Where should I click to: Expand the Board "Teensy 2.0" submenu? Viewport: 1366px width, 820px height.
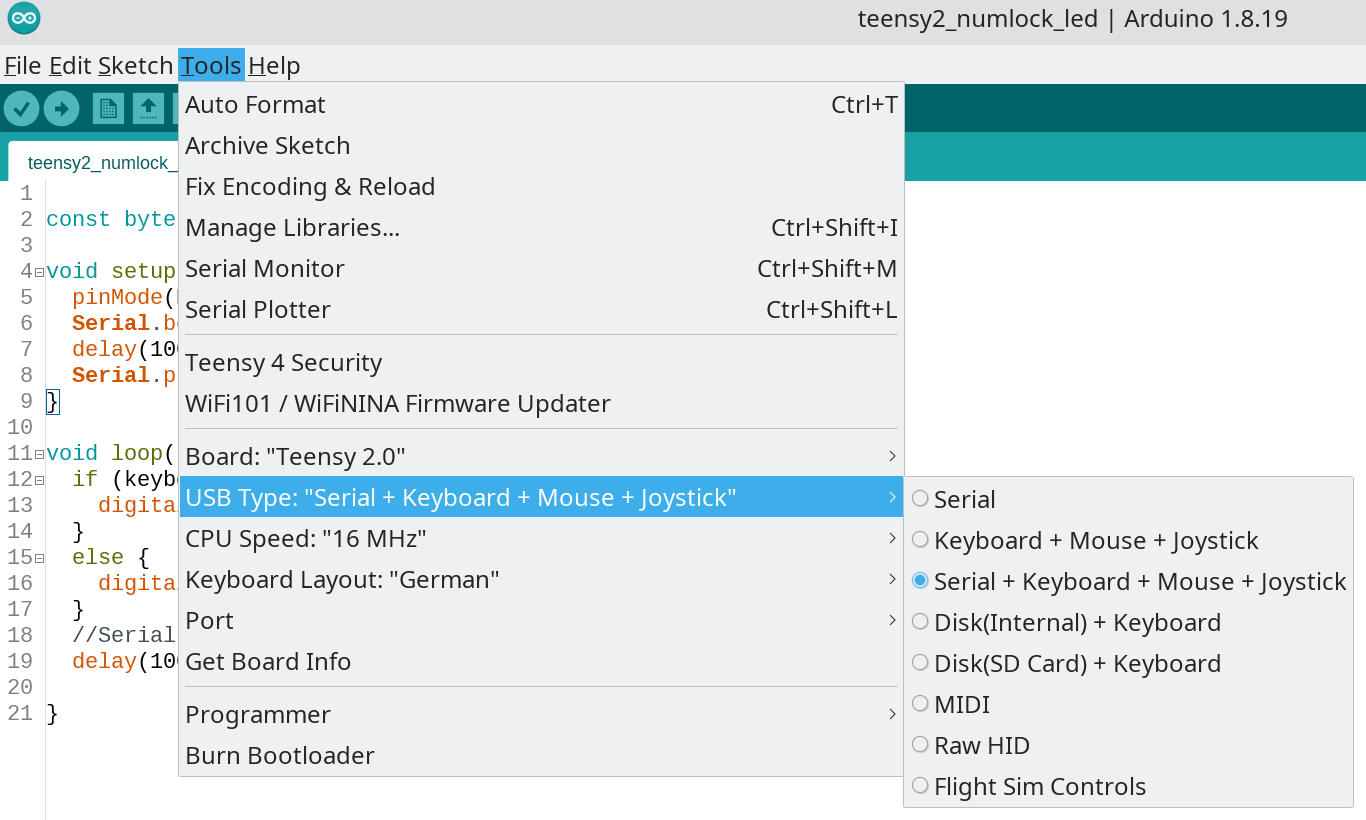pyautogui.click(x=541, y=456)
